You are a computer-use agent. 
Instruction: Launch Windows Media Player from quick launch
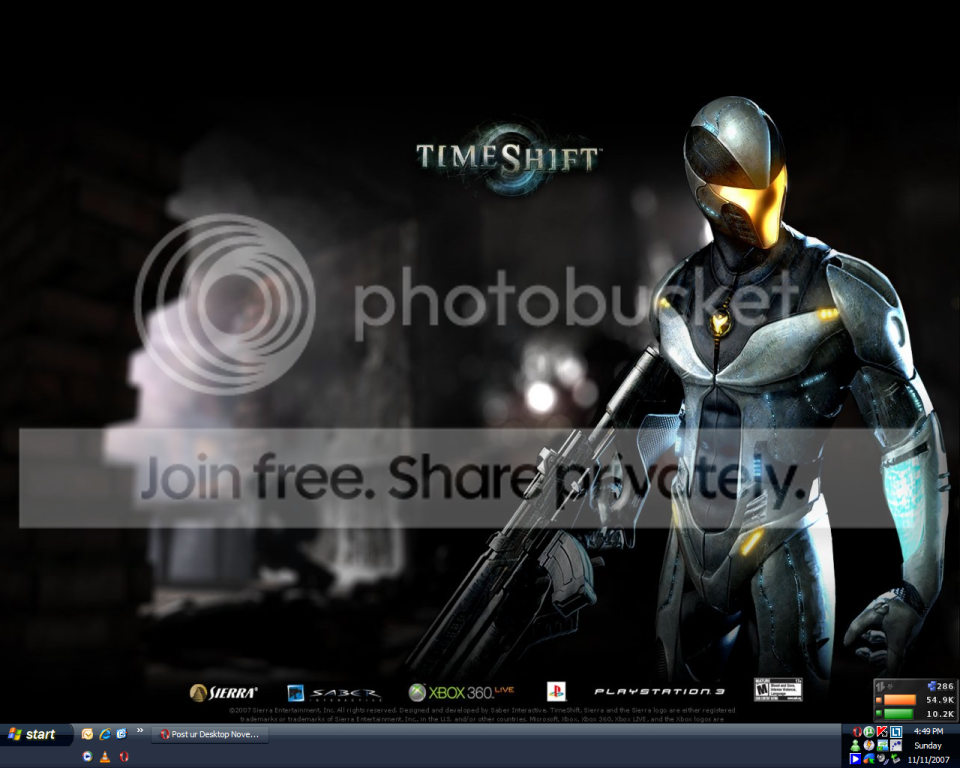click(88, 756)
